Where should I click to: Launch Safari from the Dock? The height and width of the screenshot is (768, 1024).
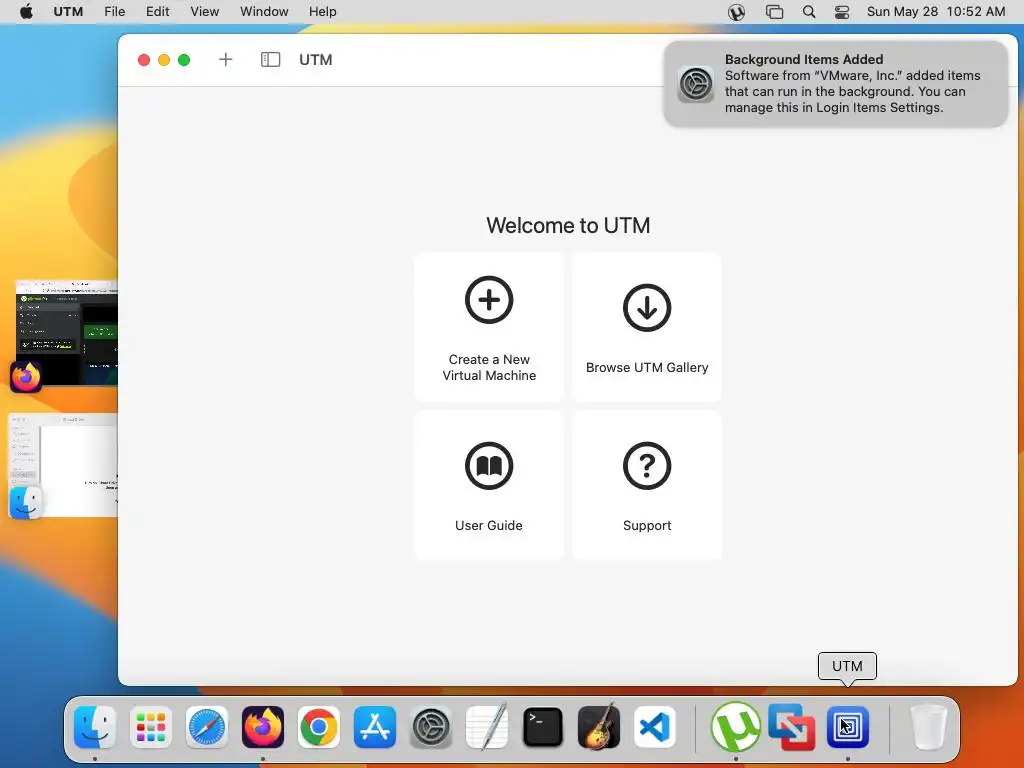tap(207, 727)
